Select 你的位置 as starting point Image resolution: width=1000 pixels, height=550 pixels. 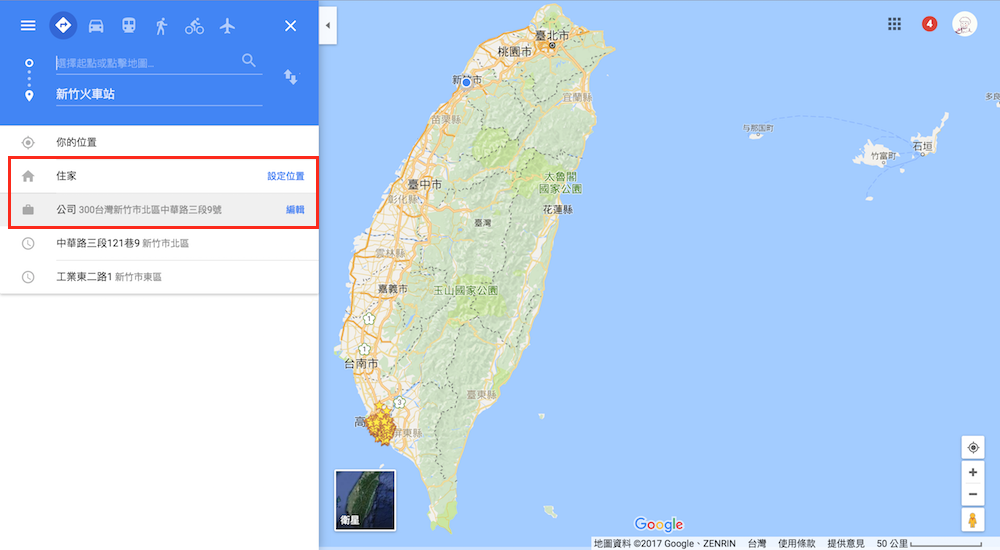pos(159,142)
